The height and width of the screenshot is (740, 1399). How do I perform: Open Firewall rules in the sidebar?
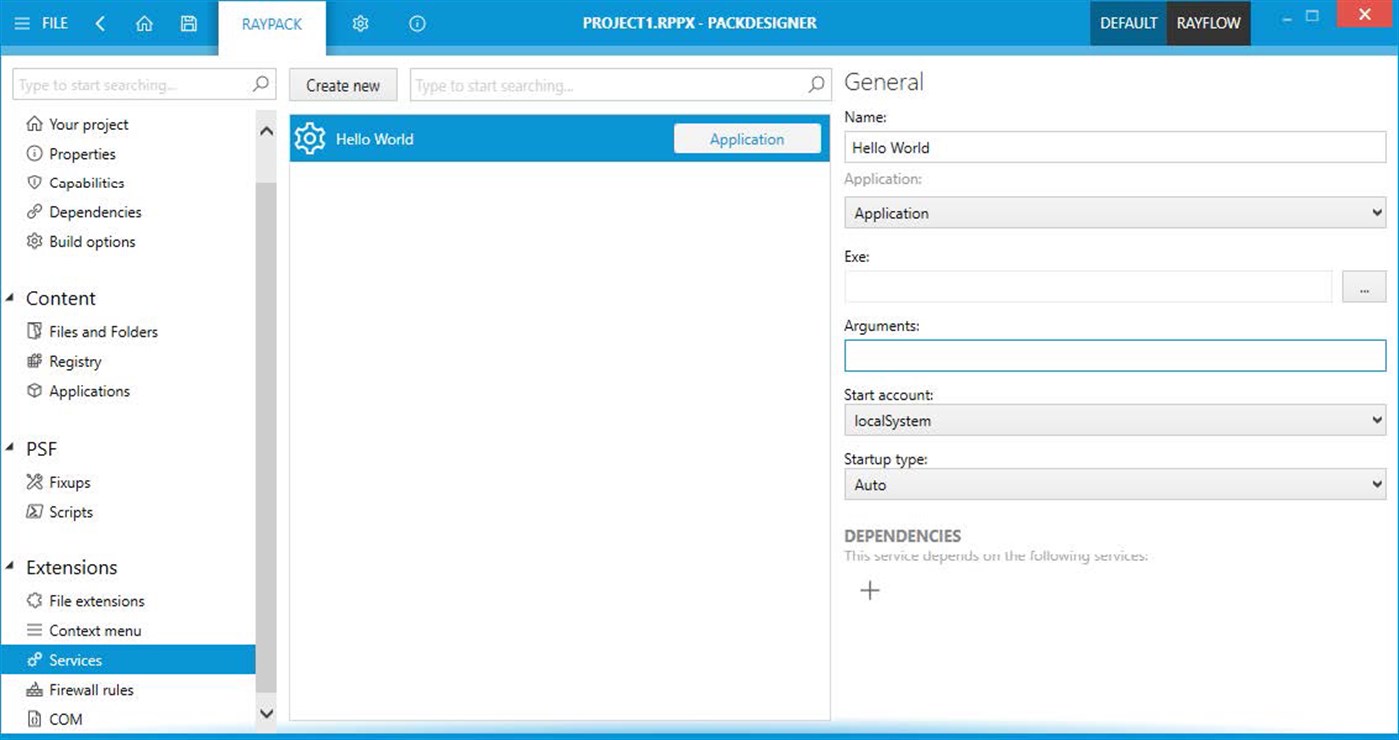point(91,690)
